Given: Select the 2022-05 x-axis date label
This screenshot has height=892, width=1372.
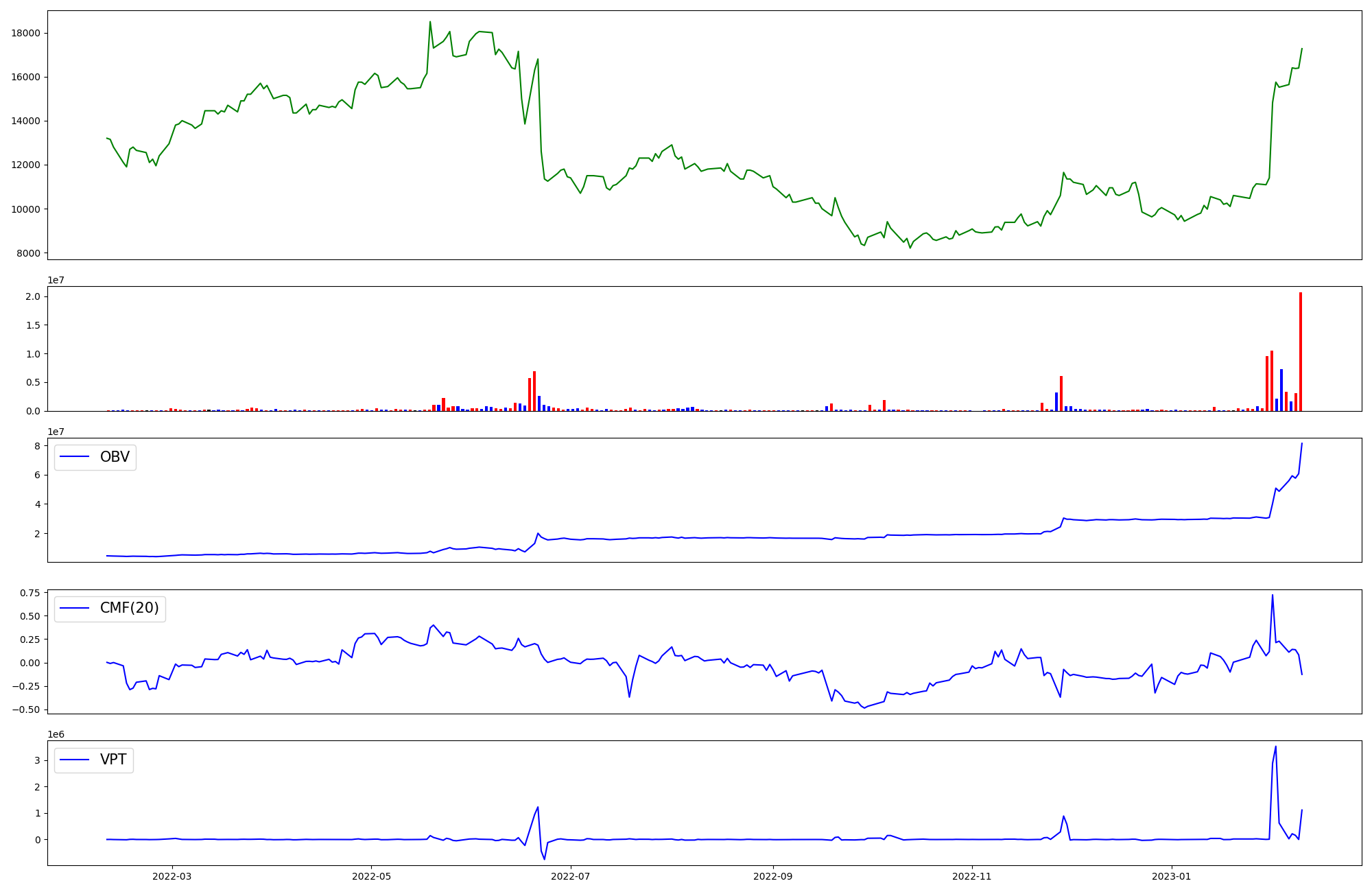Looking at the screenshot, I should (x=371, y=876).
